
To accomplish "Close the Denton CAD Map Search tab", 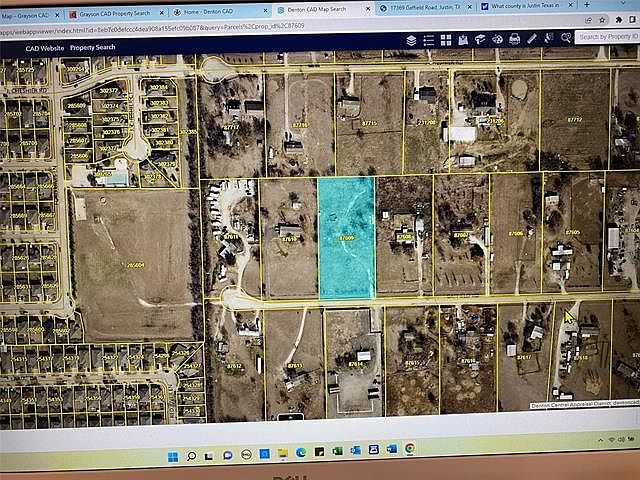I will (x=365, y=7).
